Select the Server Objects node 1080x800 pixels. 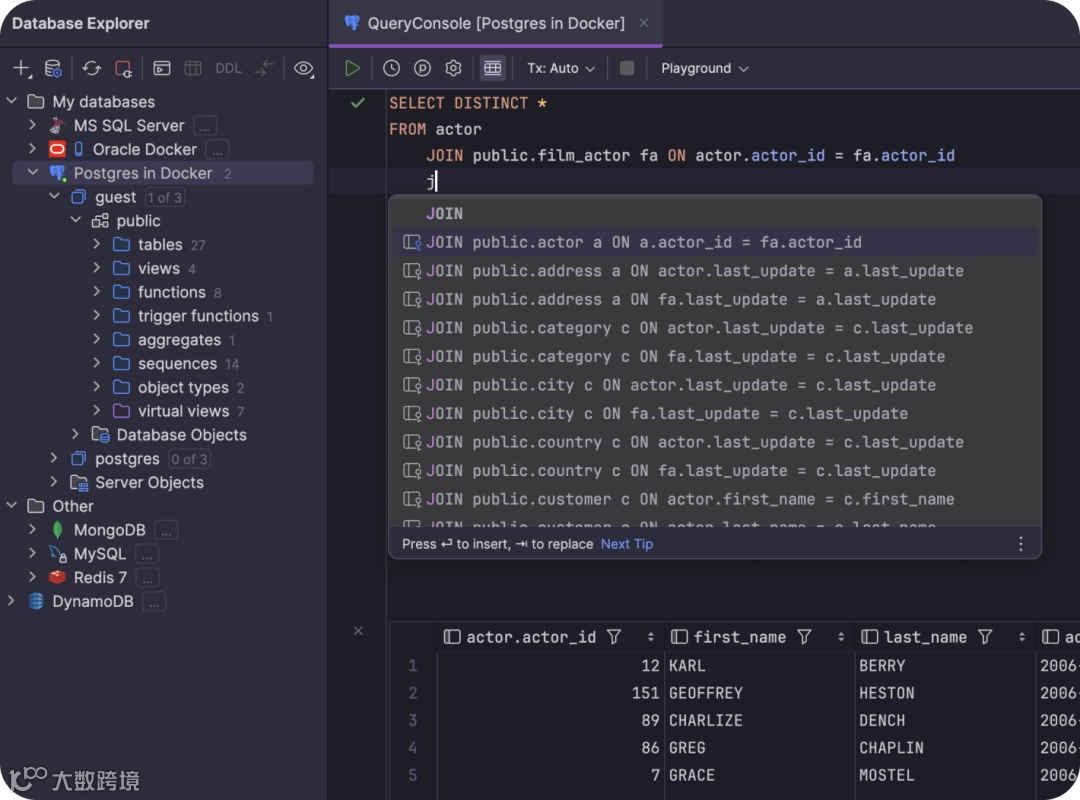[149, 482]
